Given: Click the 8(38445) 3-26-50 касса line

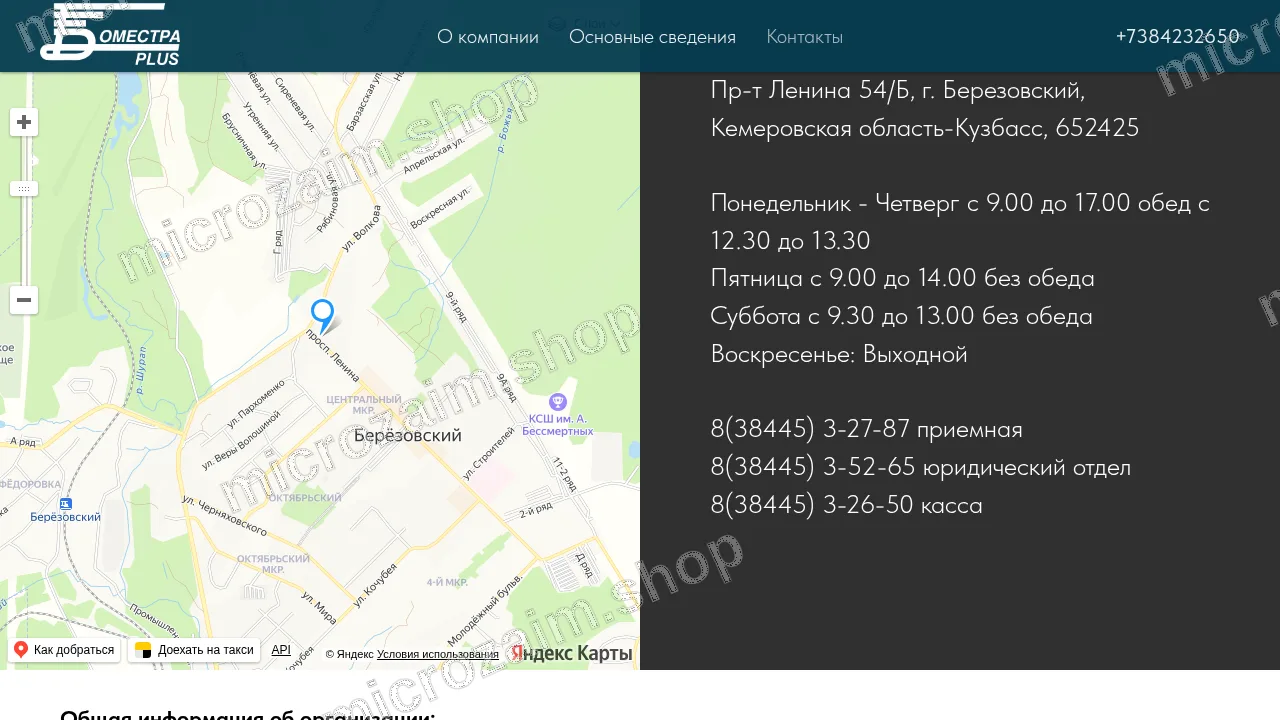Looking at the screenshot, I should pyautogui.click(x=846, y=505).
